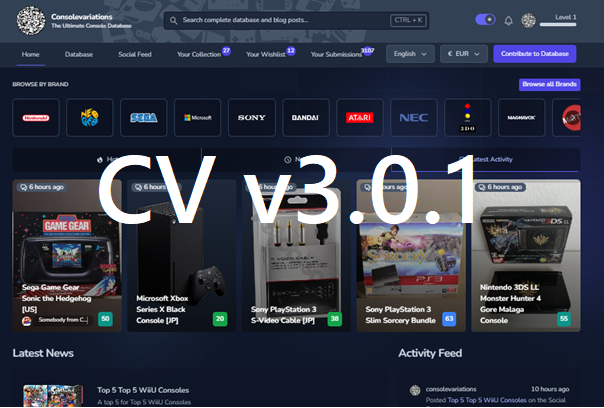Open the Social Feed menu item
604x408 pixels.
(x=135, y=54)
